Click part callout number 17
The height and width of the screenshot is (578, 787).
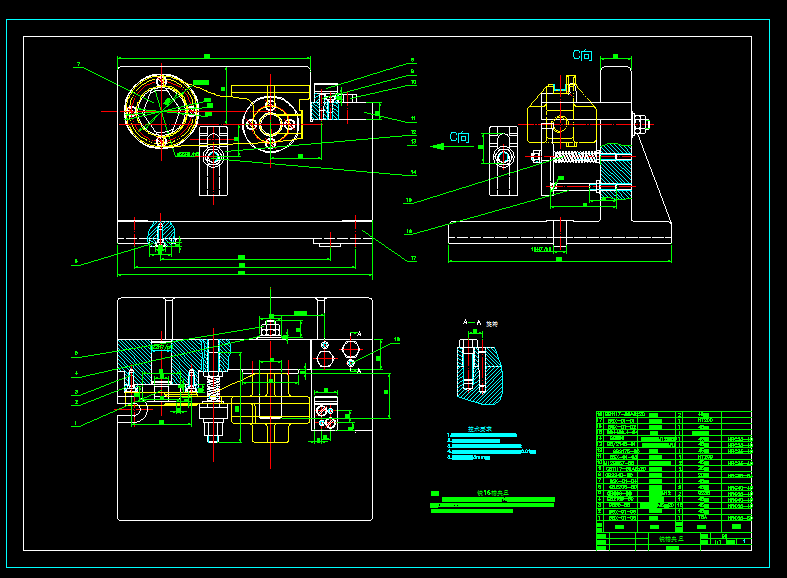tap(414, 258)
